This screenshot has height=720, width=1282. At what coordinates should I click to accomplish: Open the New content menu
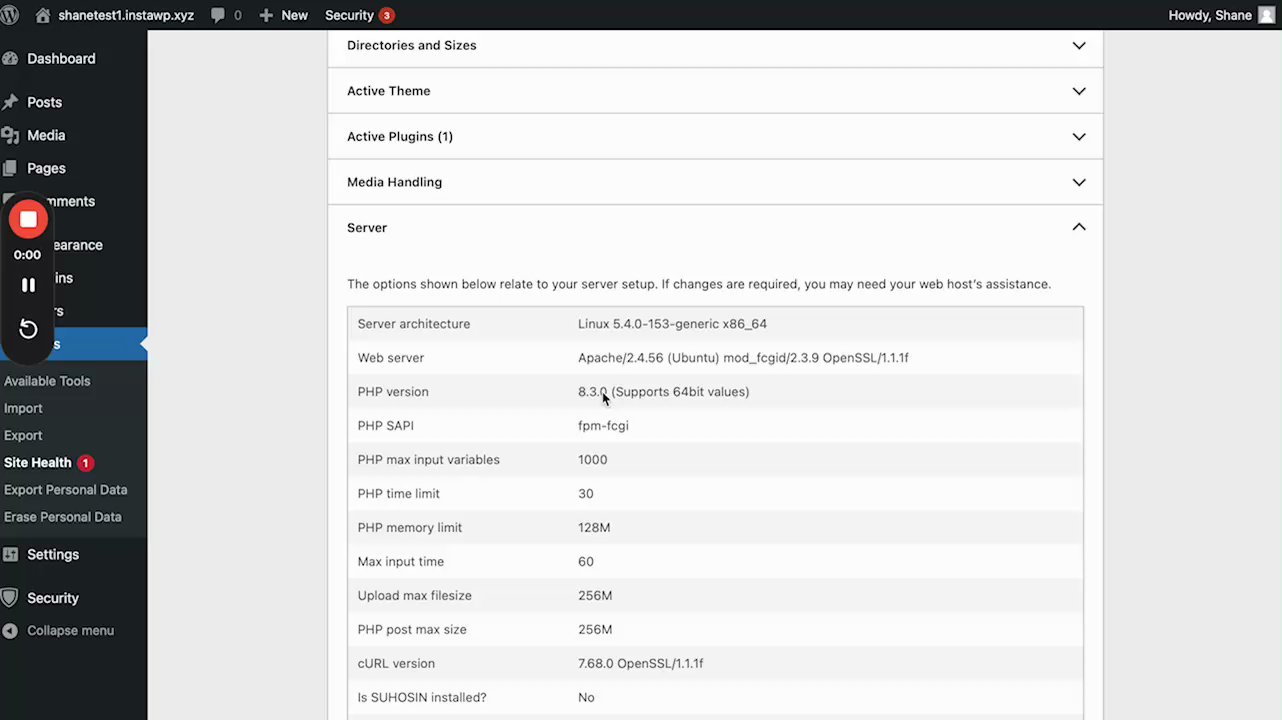click(x=283, y=15)
